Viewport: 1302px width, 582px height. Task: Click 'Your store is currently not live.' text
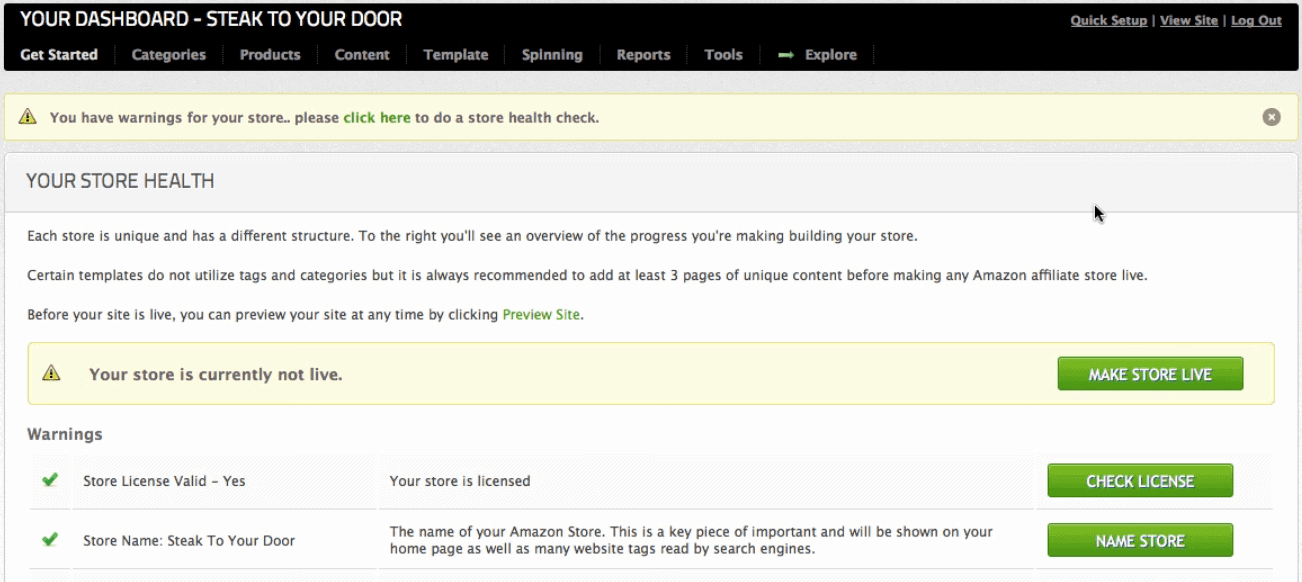coord(216,375)
